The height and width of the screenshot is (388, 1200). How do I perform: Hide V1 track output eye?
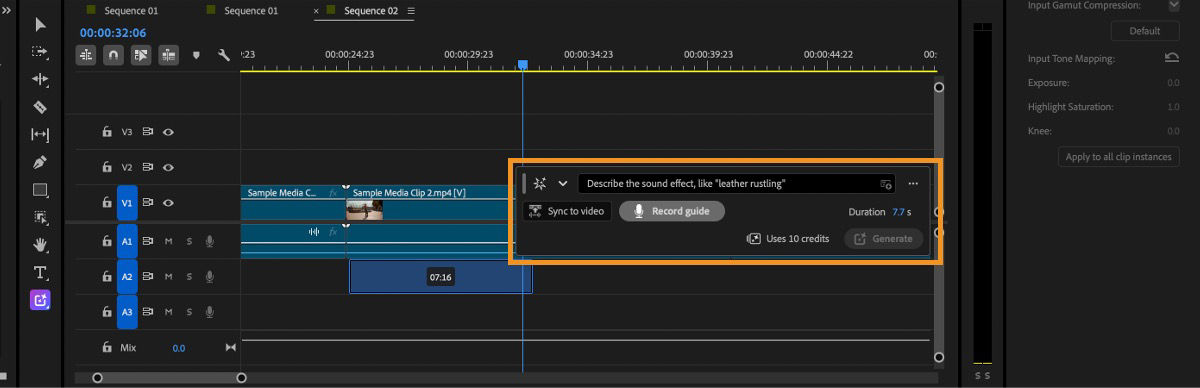click(168, 202)
